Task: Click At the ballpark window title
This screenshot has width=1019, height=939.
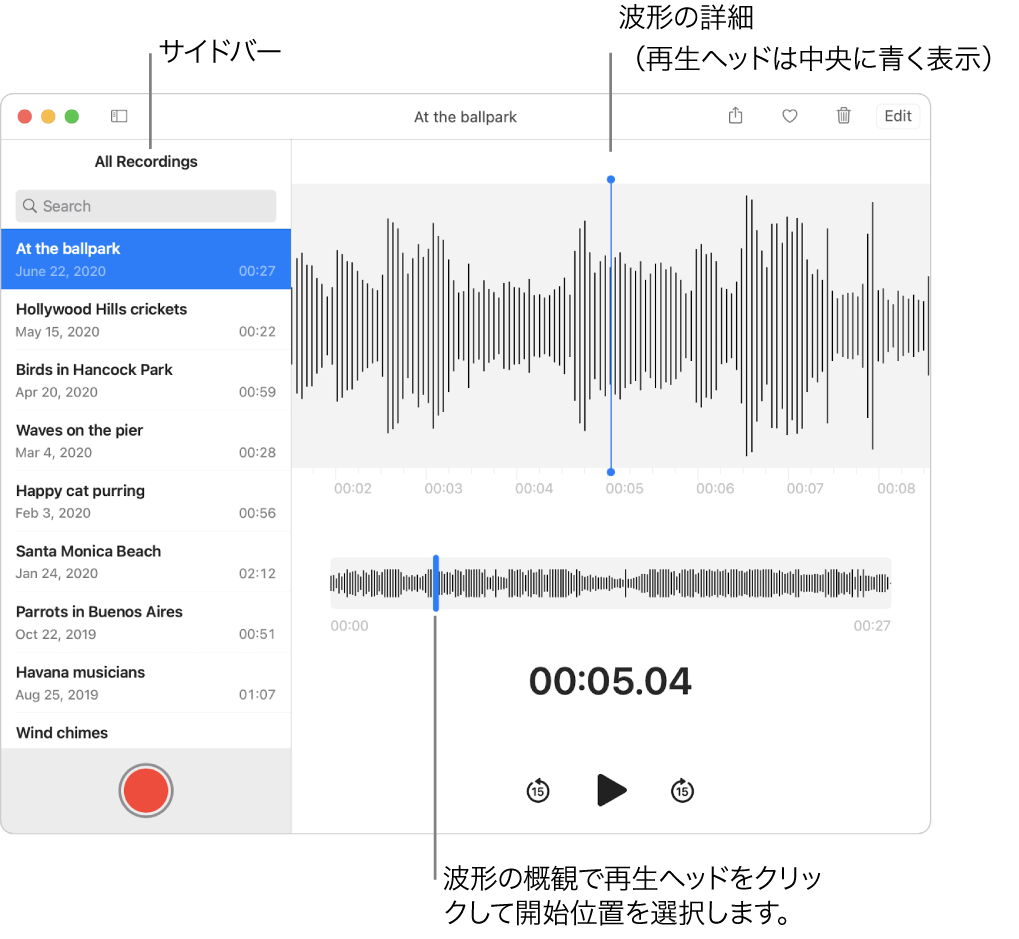Action: tap(465, 117)
